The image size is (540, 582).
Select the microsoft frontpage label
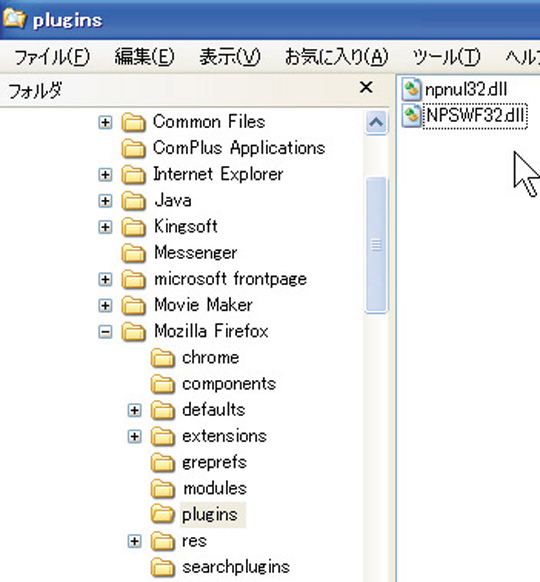point(230,279)
